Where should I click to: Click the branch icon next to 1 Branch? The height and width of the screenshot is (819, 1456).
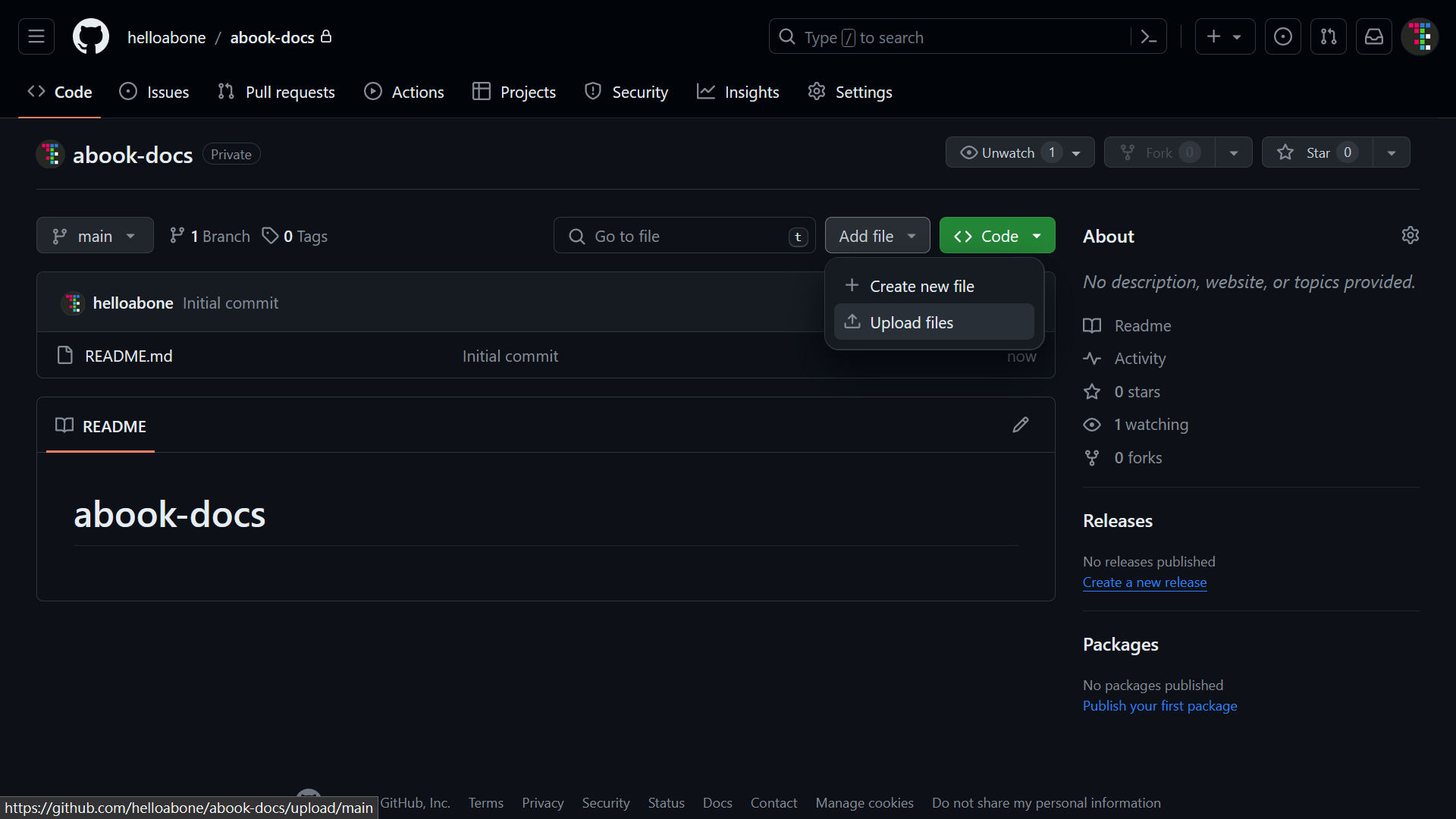(177, 236)
